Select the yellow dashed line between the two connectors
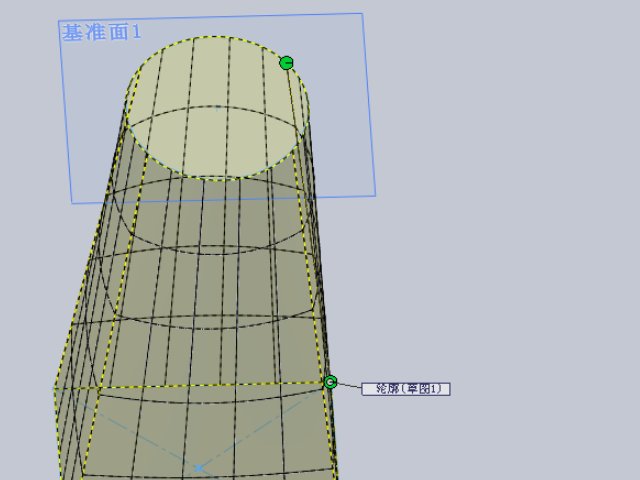This screenshot has height=480, width=640. 308,220
